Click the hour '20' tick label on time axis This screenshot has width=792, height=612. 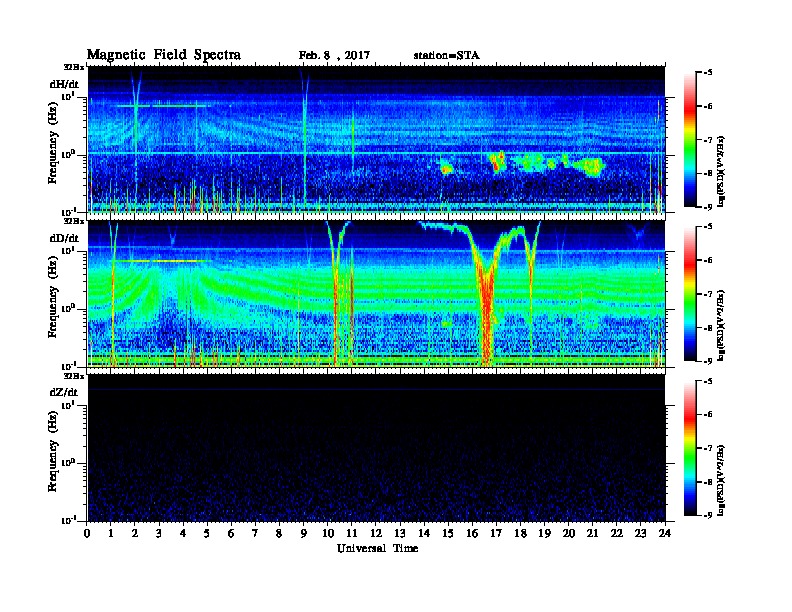click(x=569, y=533)
